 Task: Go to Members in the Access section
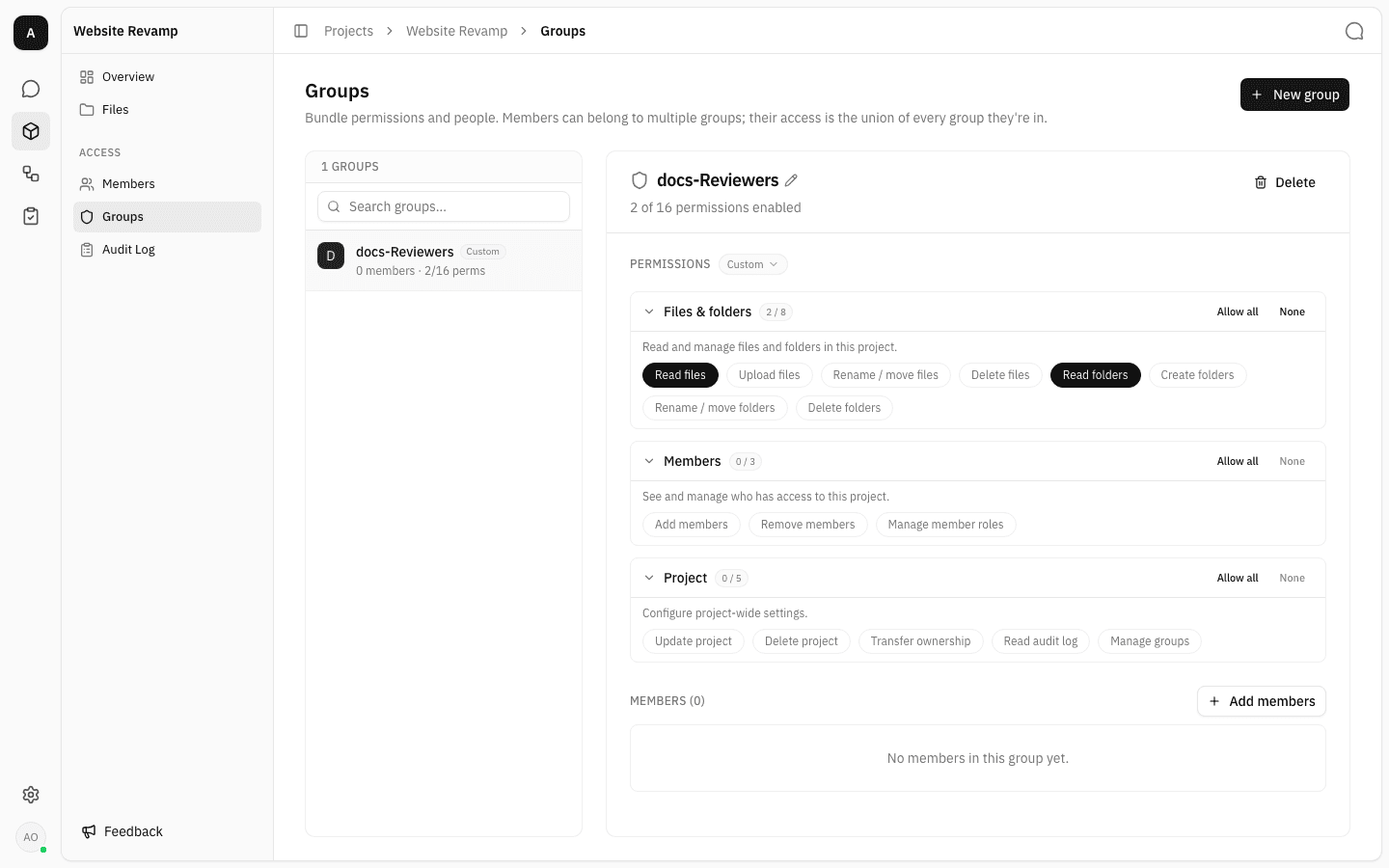pos(167,184)
